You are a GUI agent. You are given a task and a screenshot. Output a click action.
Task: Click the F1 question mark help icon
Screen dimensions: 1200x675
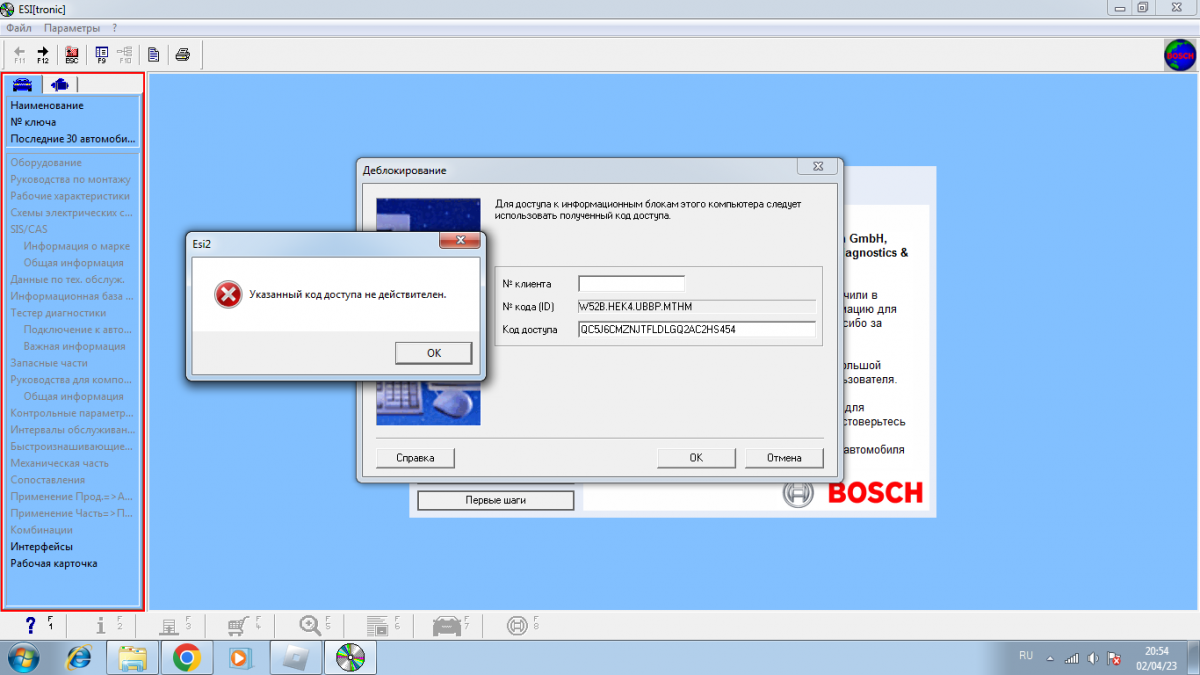[x=31, y=626]
